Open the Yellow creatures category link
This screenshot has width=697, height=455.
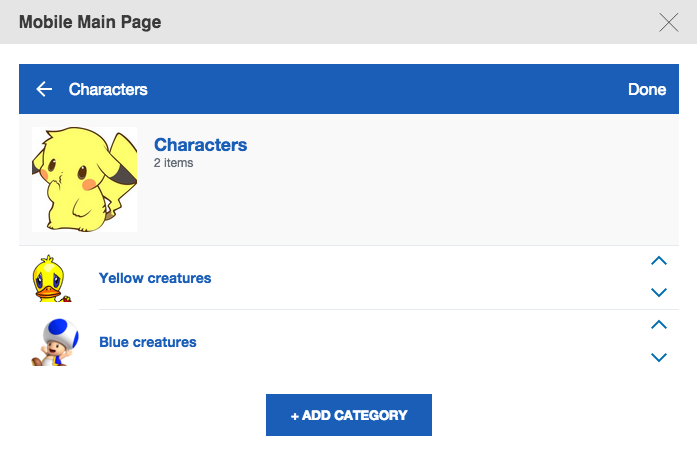pos(155,278)
